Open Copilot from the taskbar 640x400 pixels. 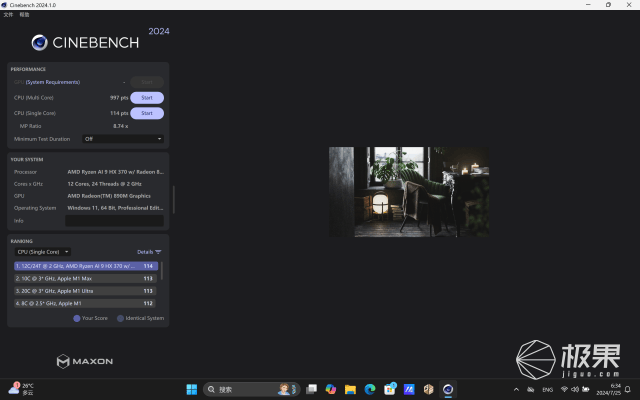pyautogui.click(x=331, y=389)
